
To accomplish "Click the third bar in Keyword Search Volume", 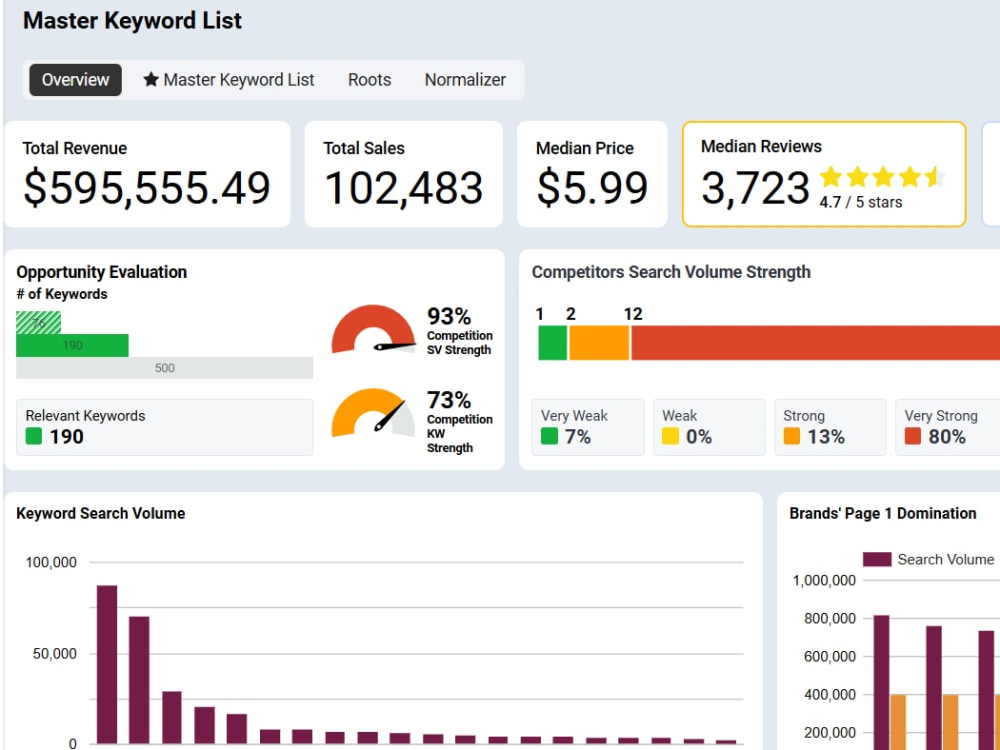I will tap(172, 717).
